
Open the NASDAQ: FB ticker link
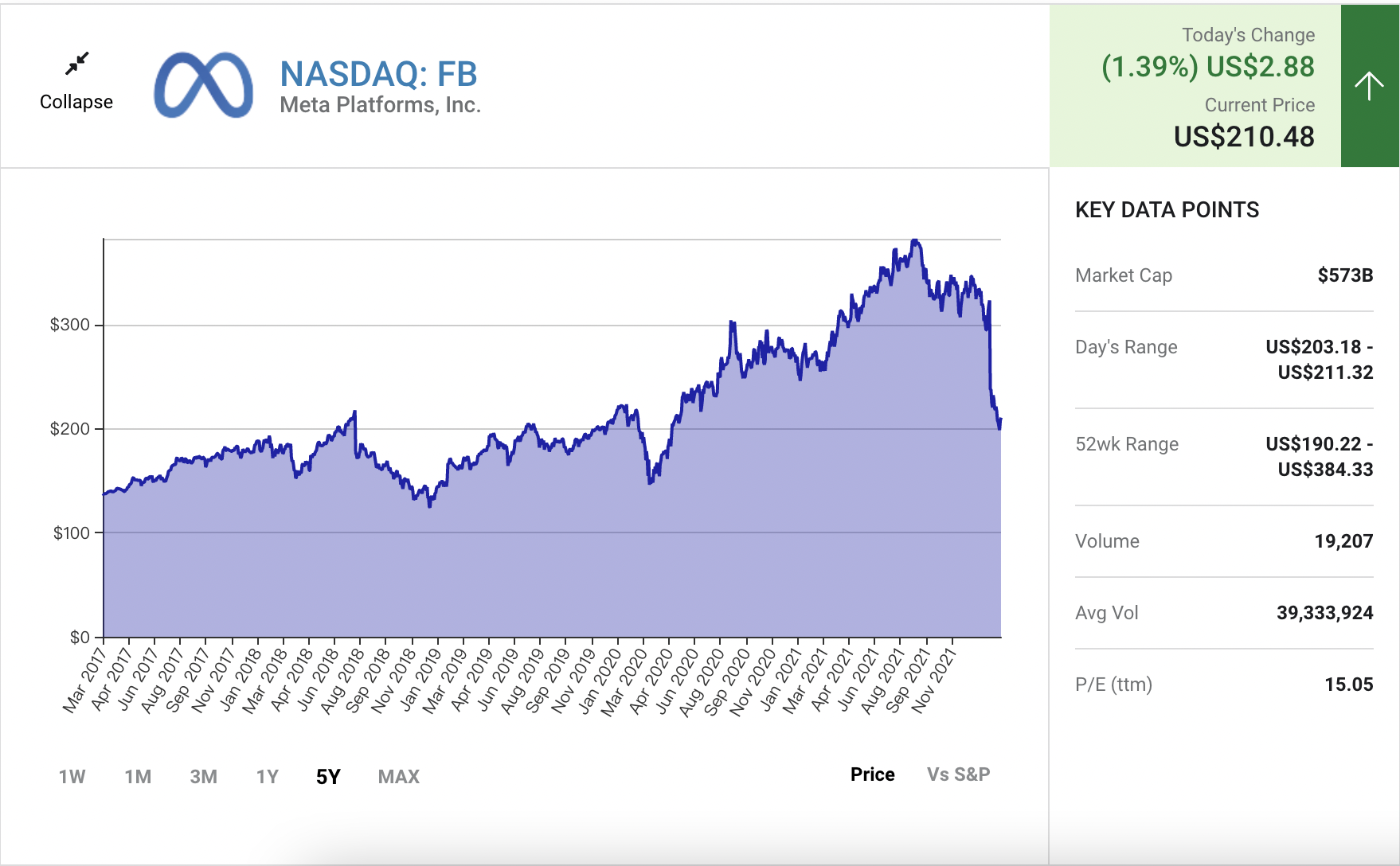378,74
